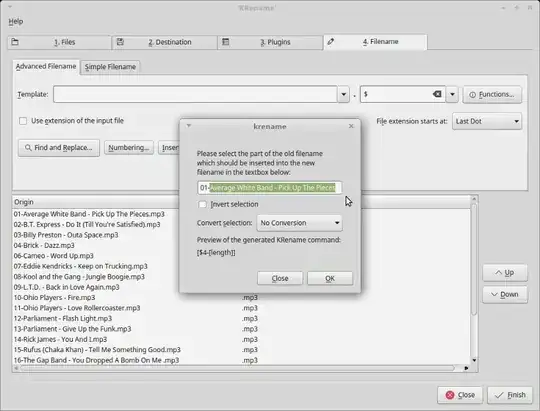The width and height of the screenshot is (540, 411).
Task: Move file up with the Up button
Action: 505,273
